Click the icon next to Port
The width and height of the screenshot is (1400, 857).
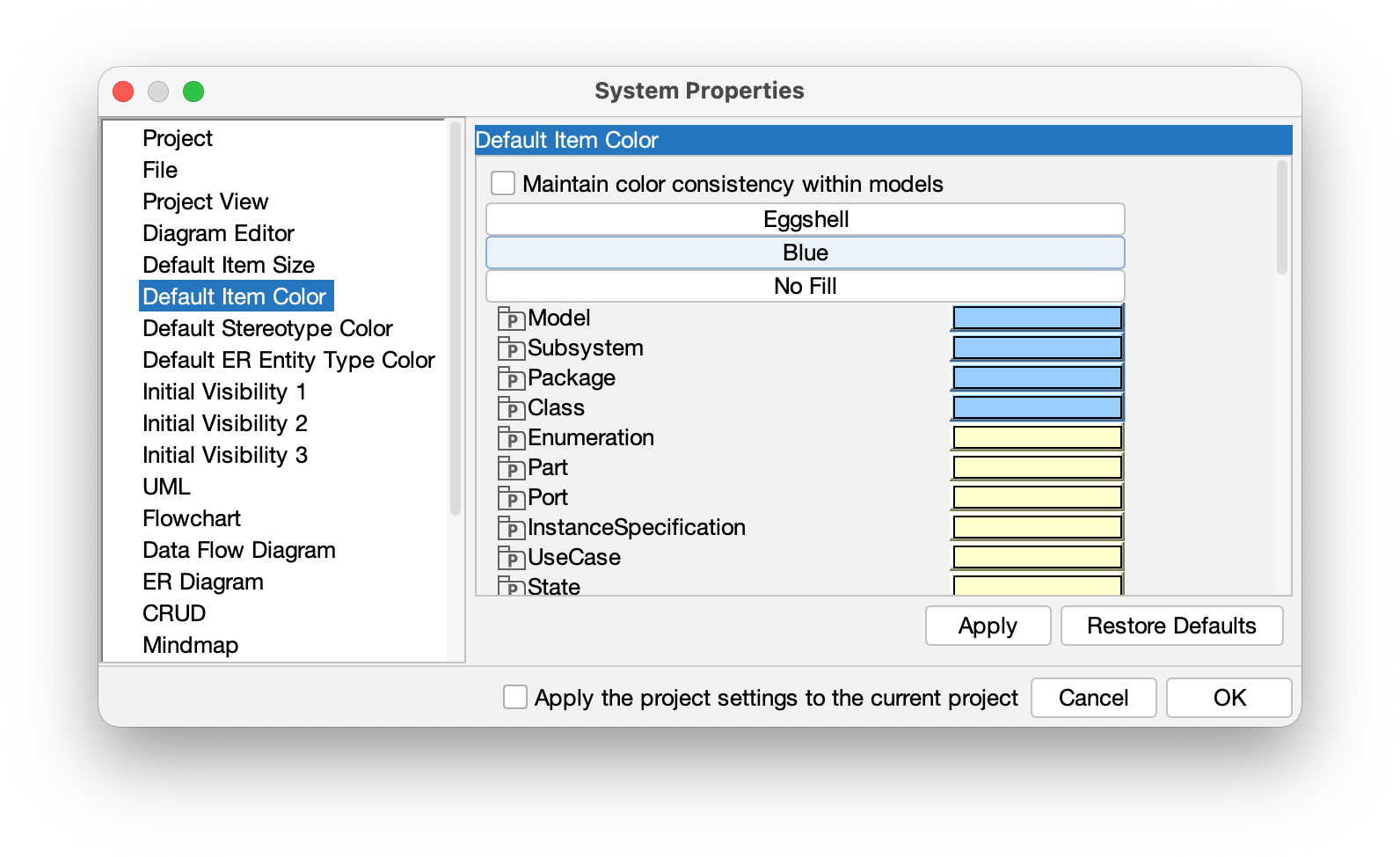(511, 497)
